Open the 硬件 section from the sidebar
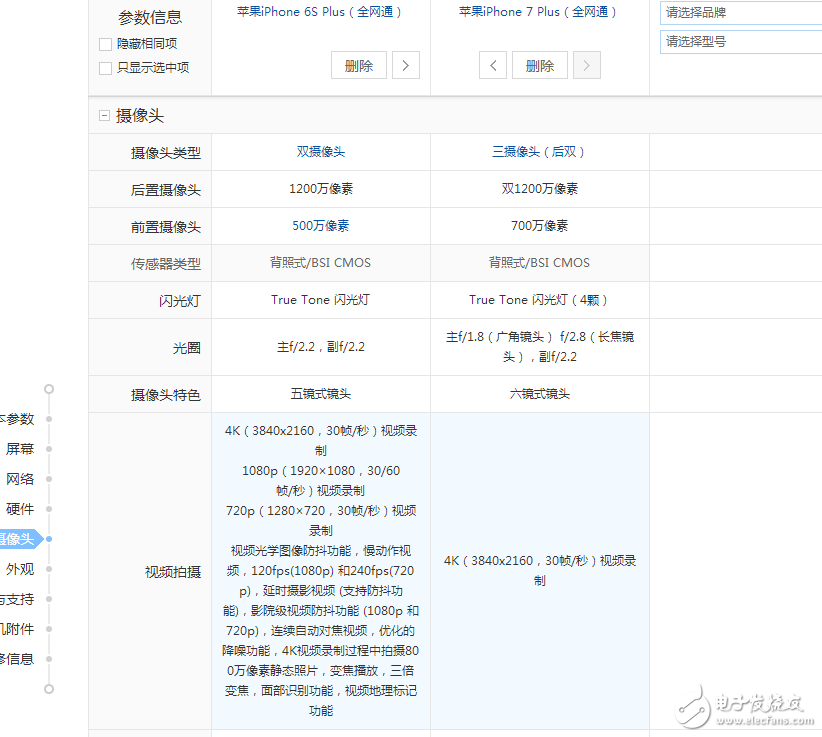The width and height of the screenshot is (822, 737). [20, 508]
